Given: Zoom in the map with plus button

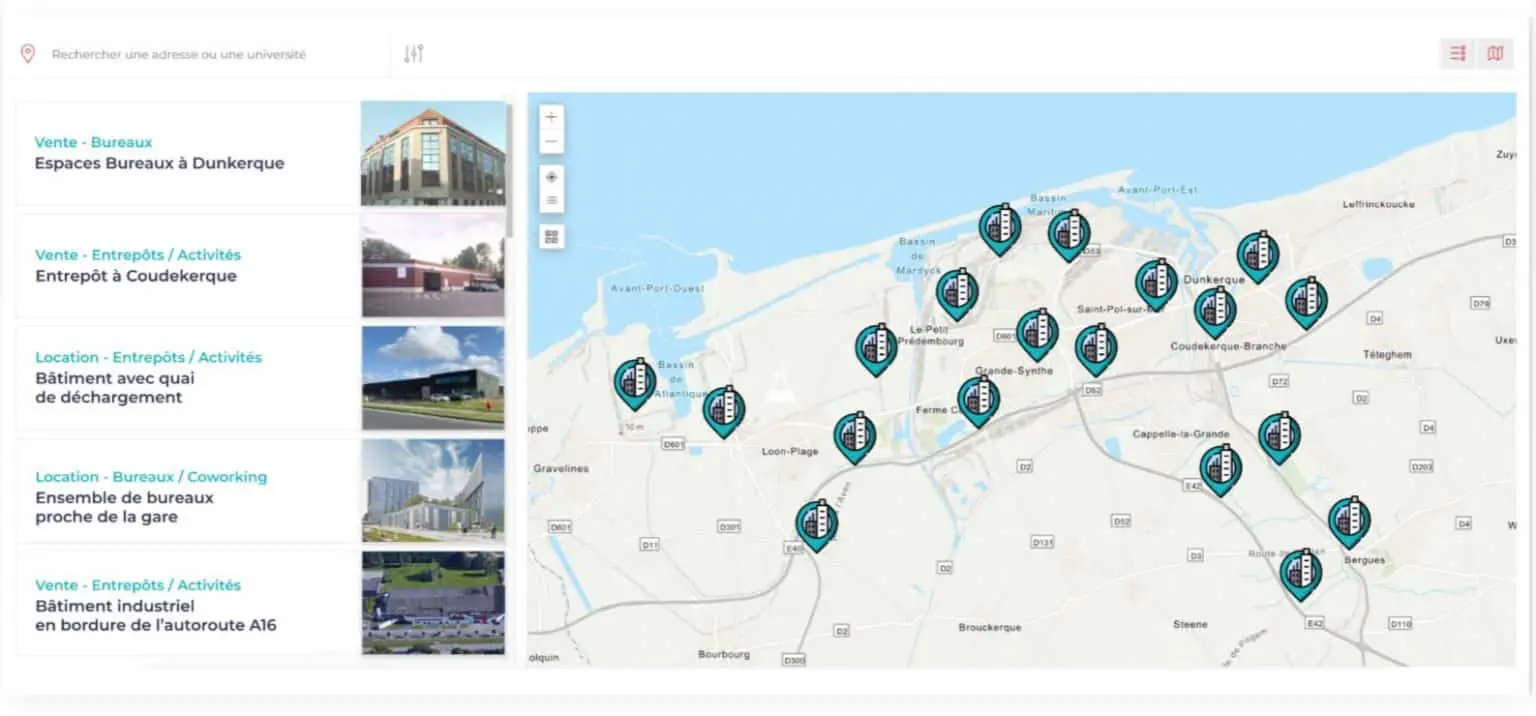Looking at the screenshot, I should point(551,117).
